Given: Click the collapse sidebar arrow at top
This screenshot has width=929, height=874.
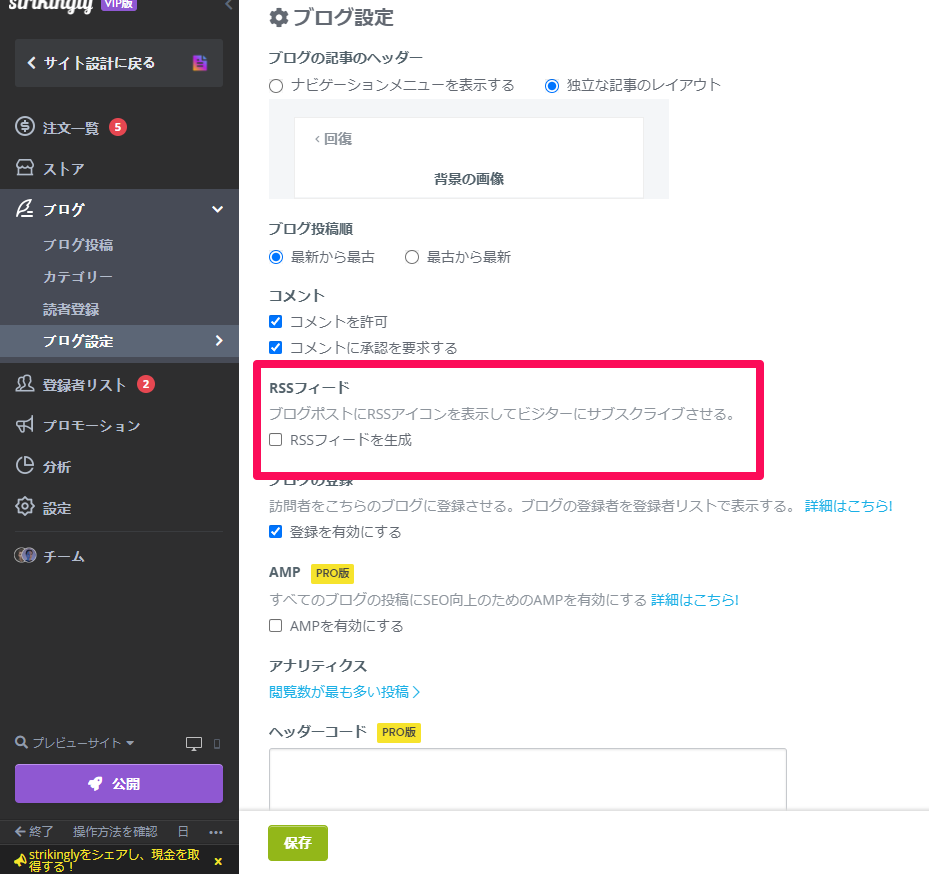Looking at the screenshot, I should pos(229,5).
